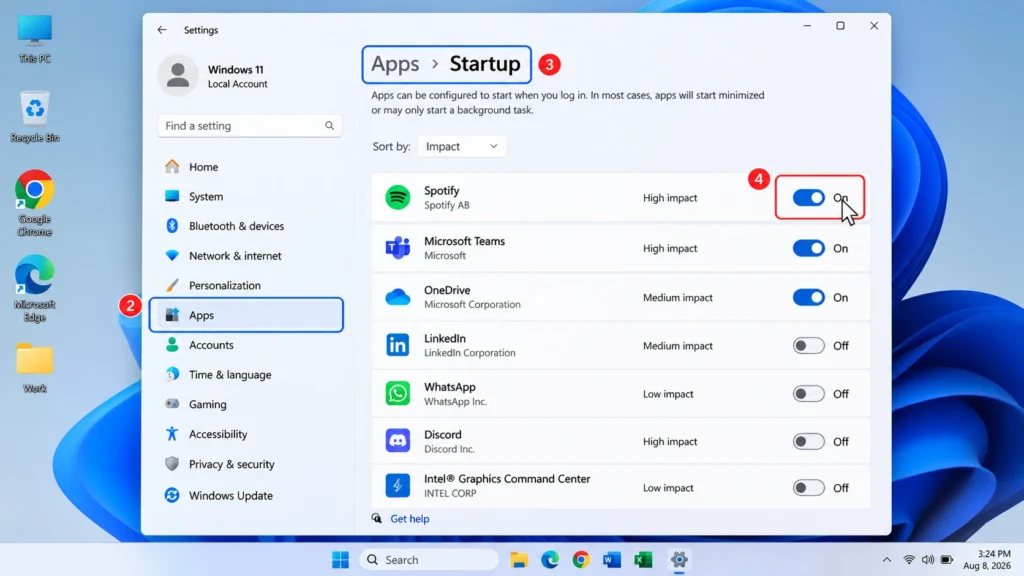Toggle Intel Graphics Command Center startup
The height and width of the screenshot is (576, 1024).
click(x=808, y=488)
